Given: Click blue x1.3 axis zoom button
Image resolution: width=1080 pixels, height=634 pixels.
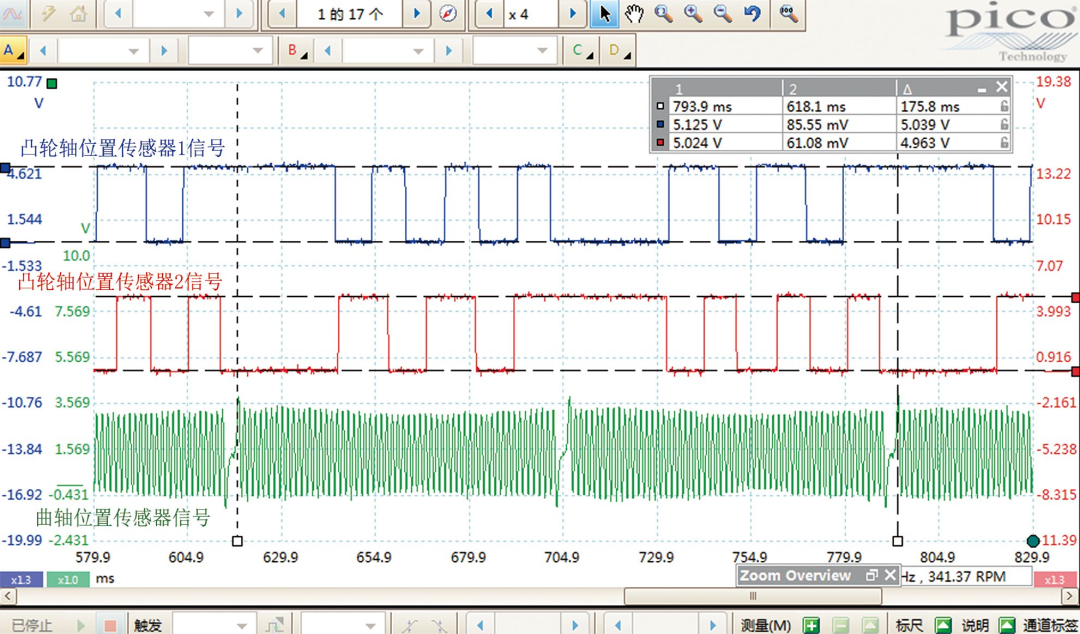Looking at the screenshot, I should (21, 580).
